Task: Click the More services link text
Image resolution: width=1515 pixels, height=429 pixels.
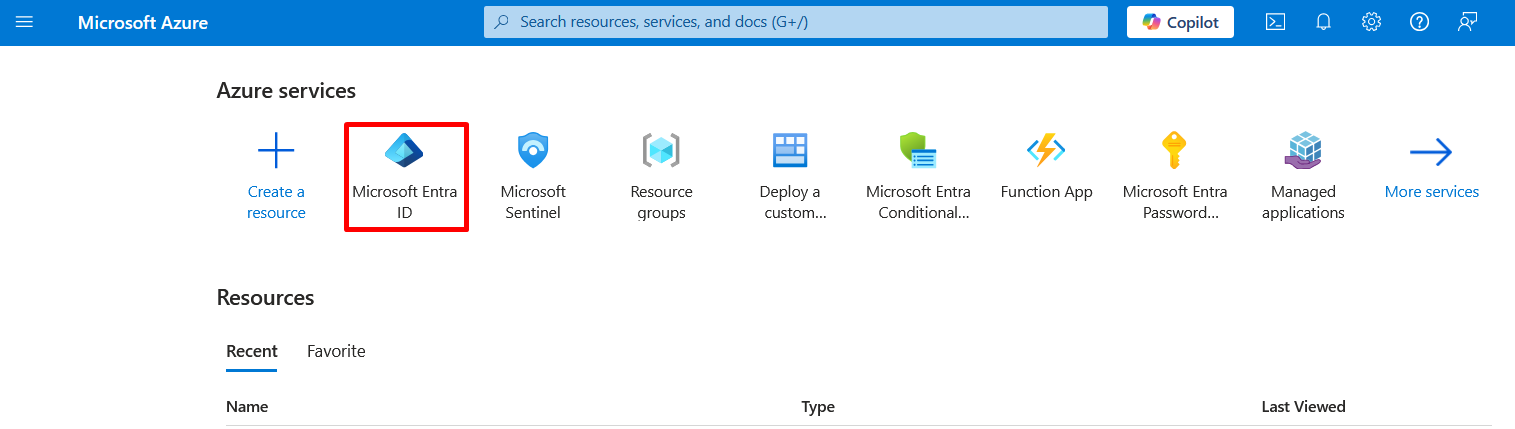Action: [x=1431, y=192]
